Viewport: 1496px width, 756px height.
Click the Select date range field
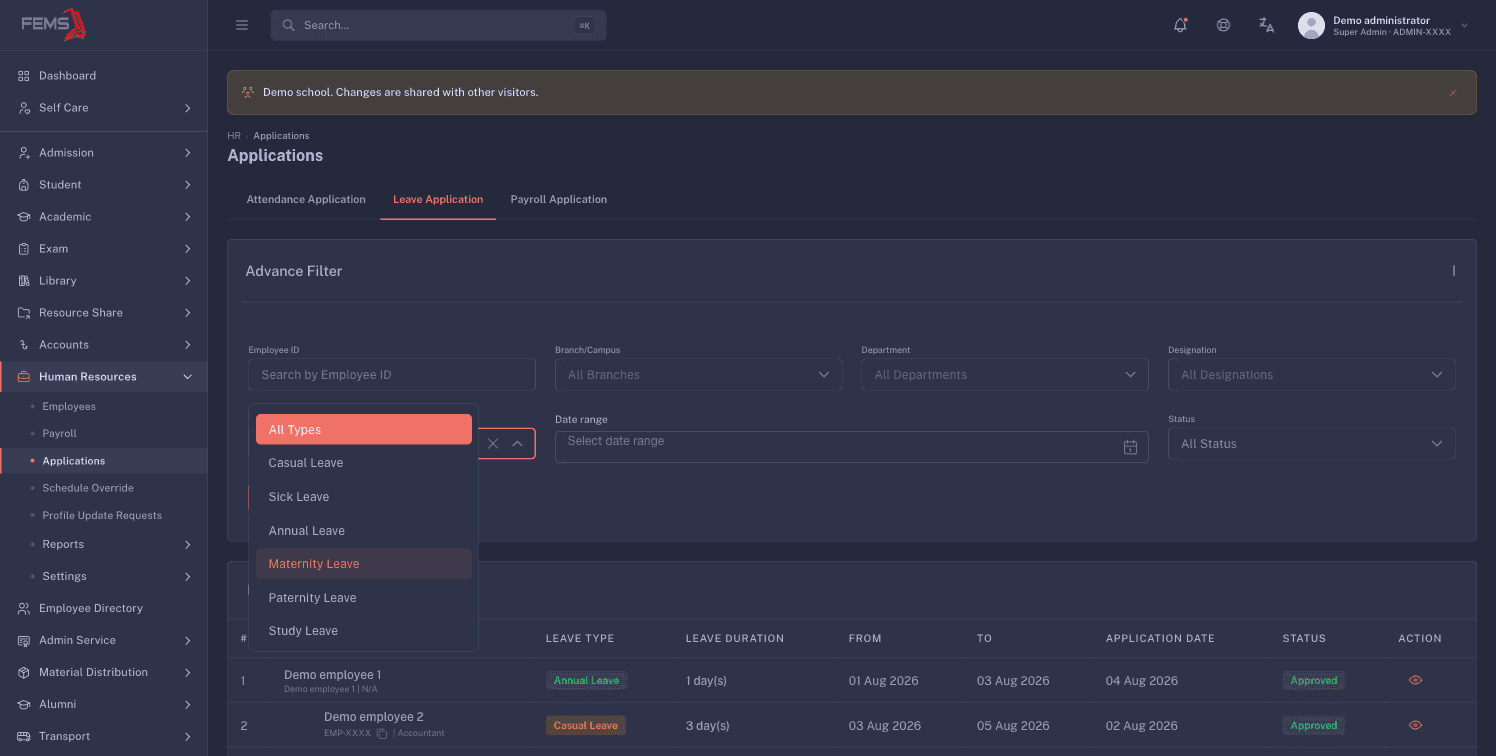[x=851, y=446]
